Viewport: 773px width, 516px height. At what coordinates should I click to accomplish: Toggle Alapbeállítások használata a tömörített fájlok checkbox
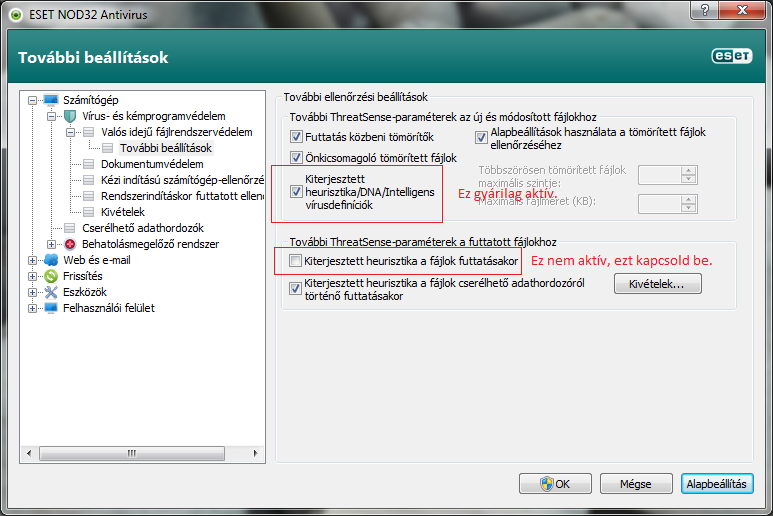coord(481,138)
